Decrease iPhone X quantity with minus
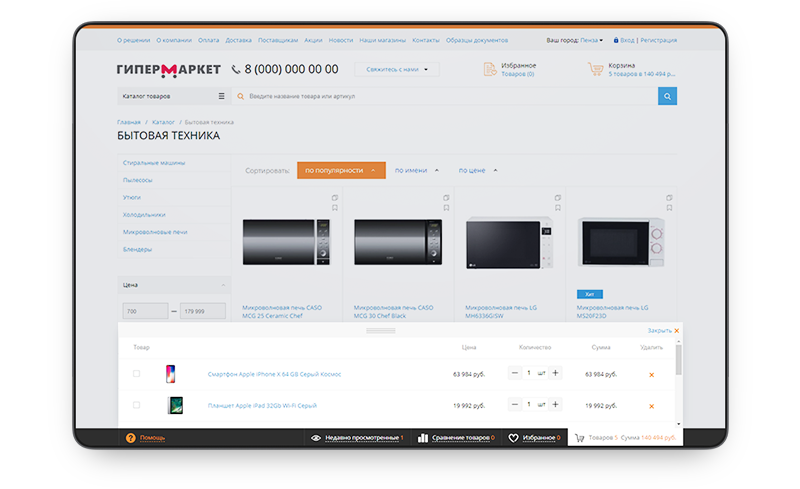 coord(515,373)
